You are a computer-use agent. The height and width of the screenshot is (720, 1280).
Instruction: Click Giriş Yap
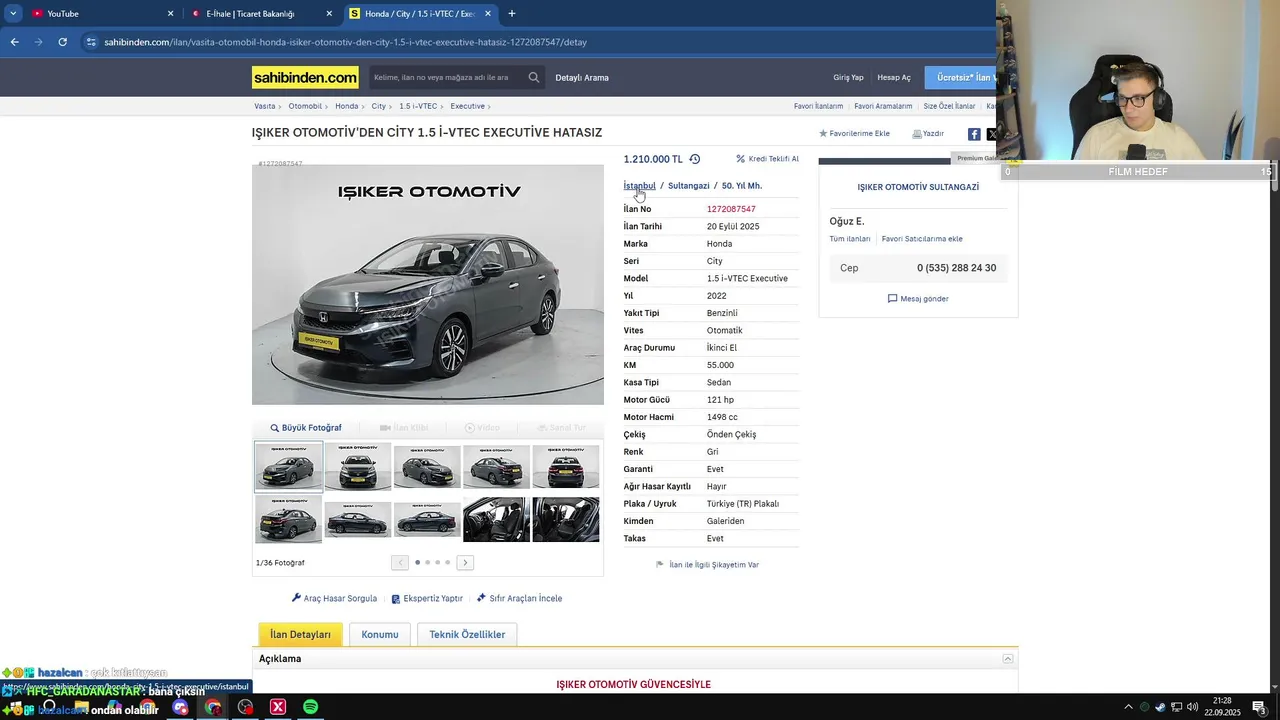click(x=848, y=77)
